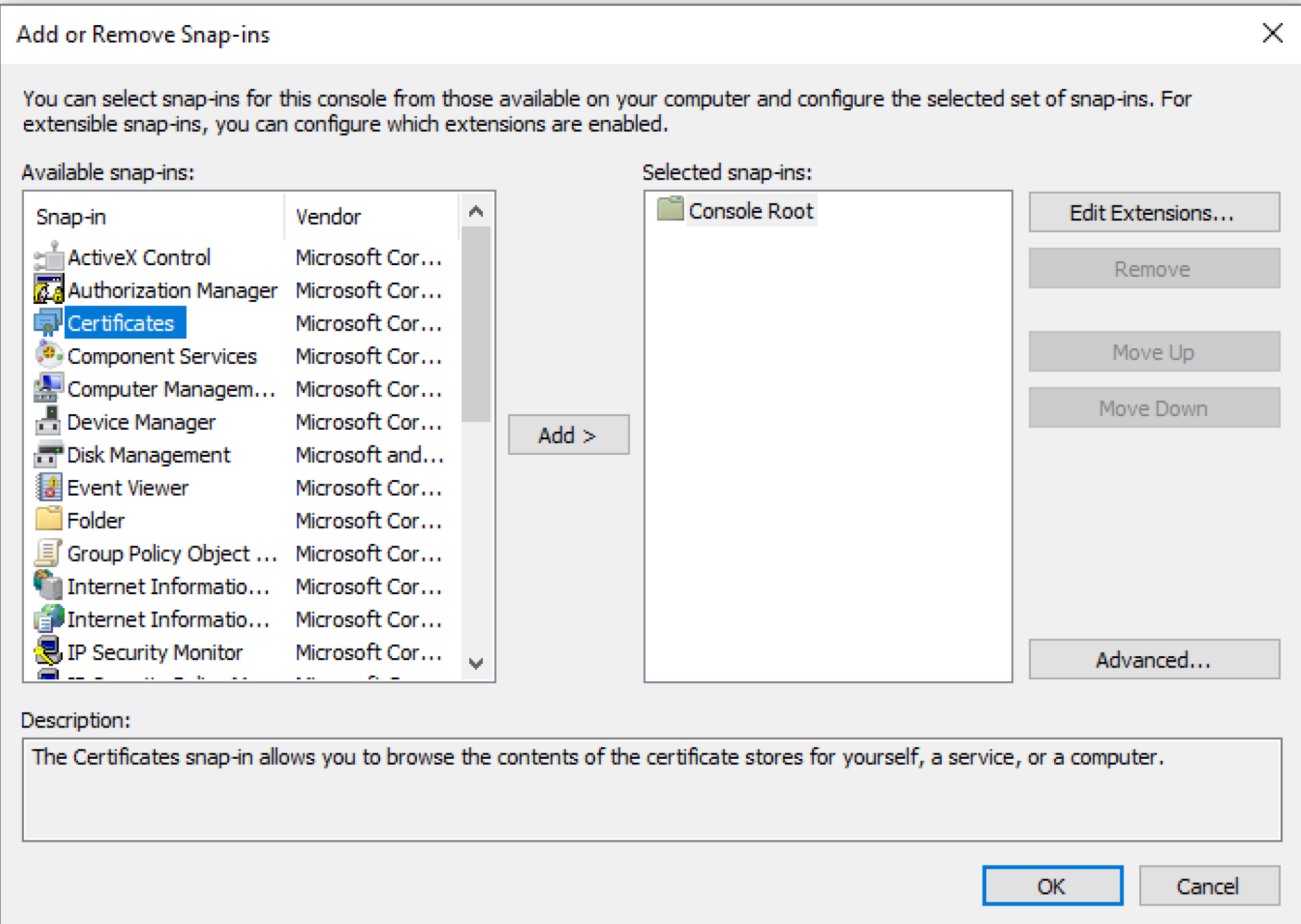Click the Snap-in column header
Screen dimensions: 1301x924
click(x=154, y=217)
